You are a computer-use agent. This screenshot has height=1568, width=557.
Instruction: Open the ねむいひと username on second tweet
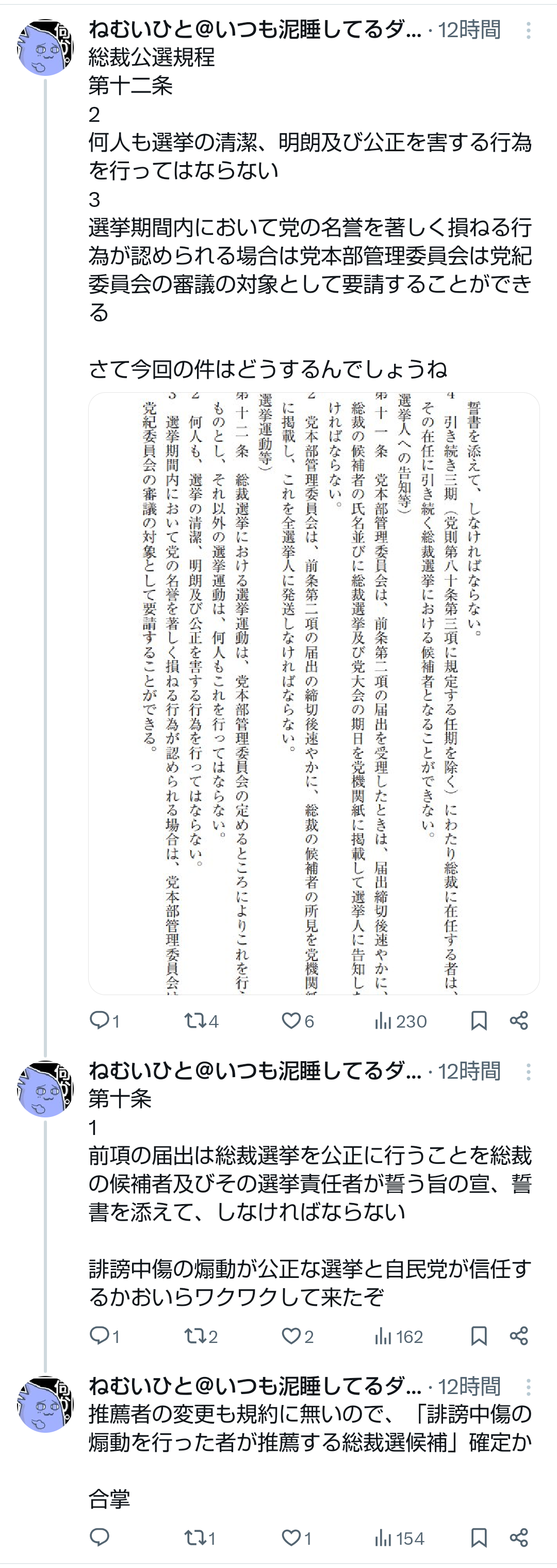coord(254,1070)
